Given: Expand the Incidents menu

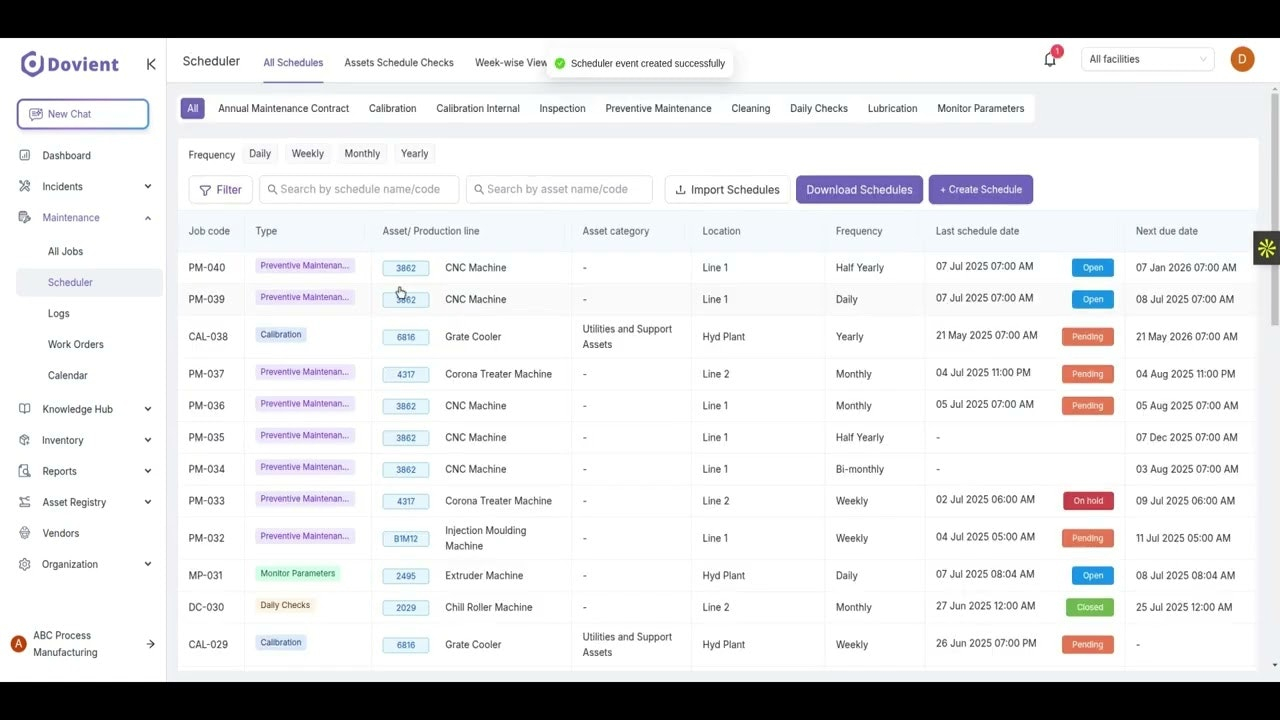Looking at the screenshot, I should tap(147, 187).
